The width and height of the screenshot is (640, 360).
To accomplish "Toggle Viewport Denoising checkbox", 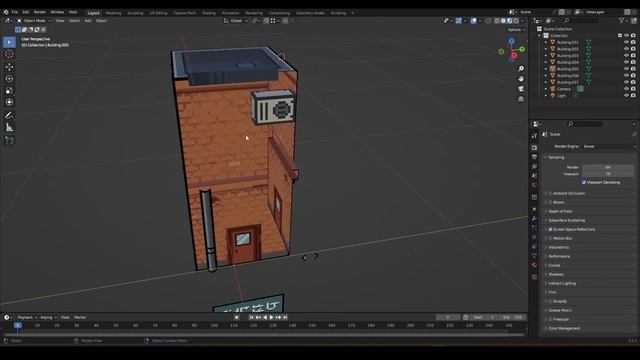I will click(x=584, y=182).
